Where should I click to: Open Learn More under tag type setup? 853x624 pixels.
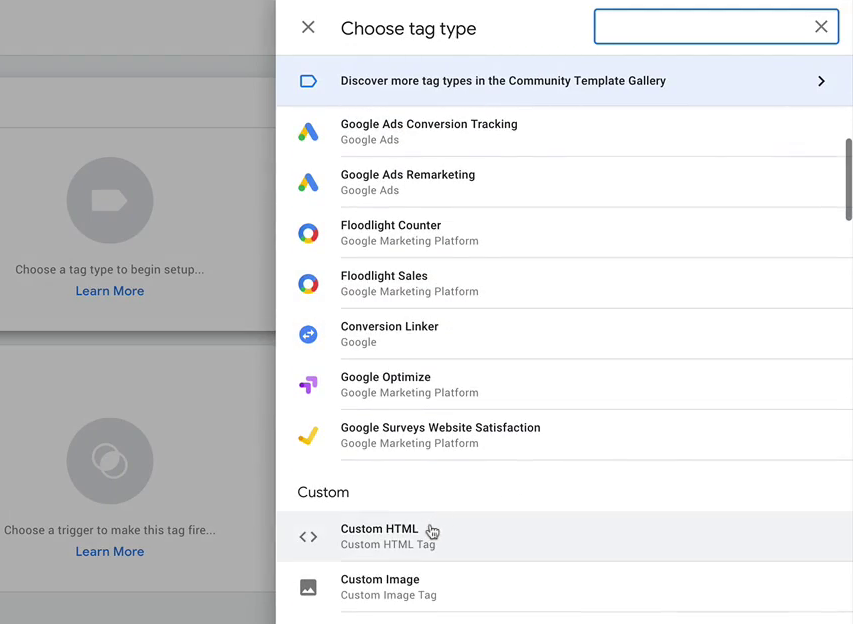pos(110,291)
